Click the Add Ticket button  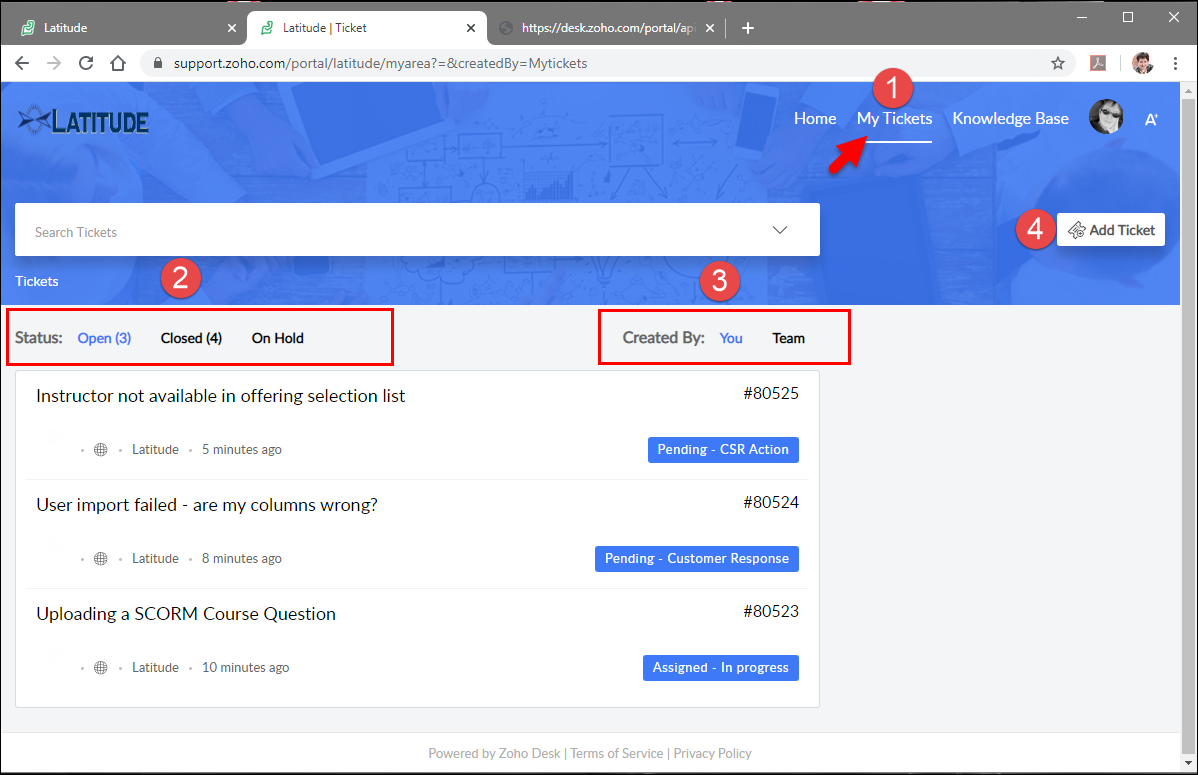point(1110,230)
